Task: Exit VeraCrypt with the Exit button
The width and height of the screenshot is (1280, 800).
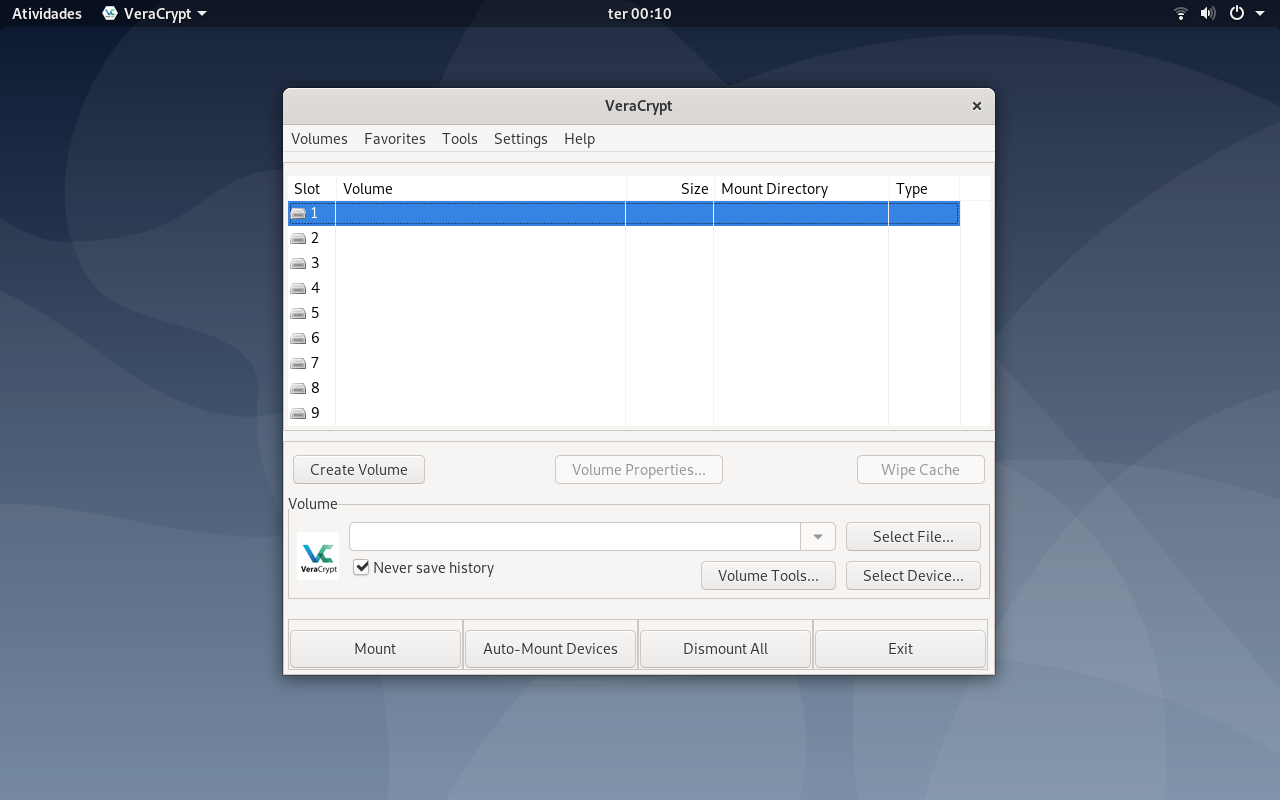Action: tap(900, 648)
